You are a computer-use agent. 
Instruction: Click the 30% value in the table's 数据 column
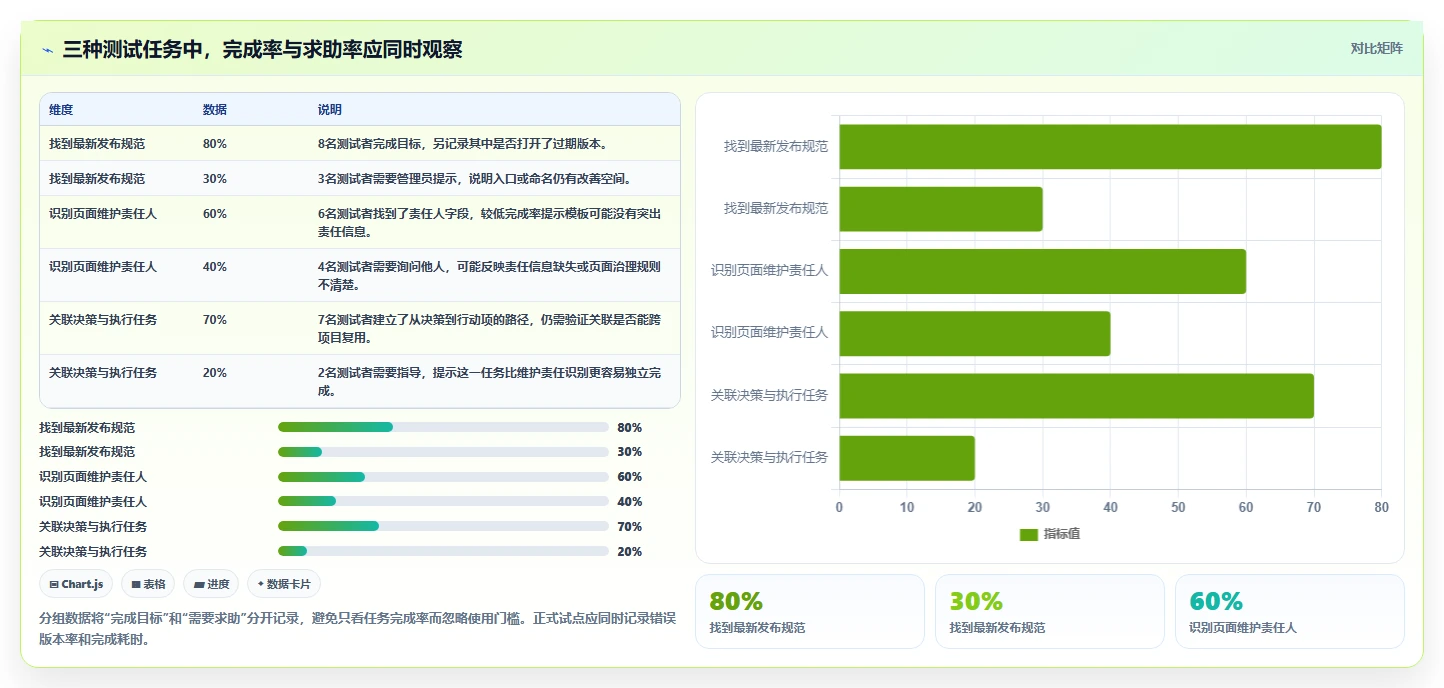coord(214,179)
